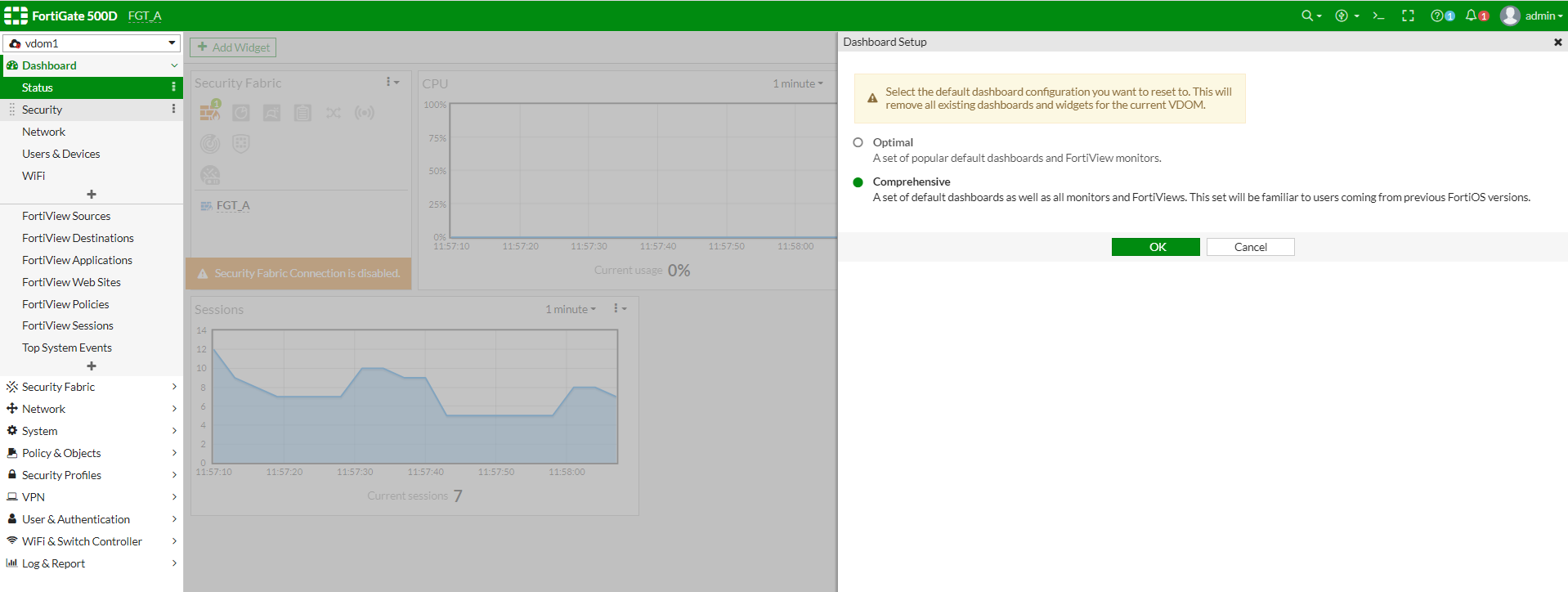Click the Status dashboard options dots
Viewport: 1568px width, 592px height.
coord(173,87)
